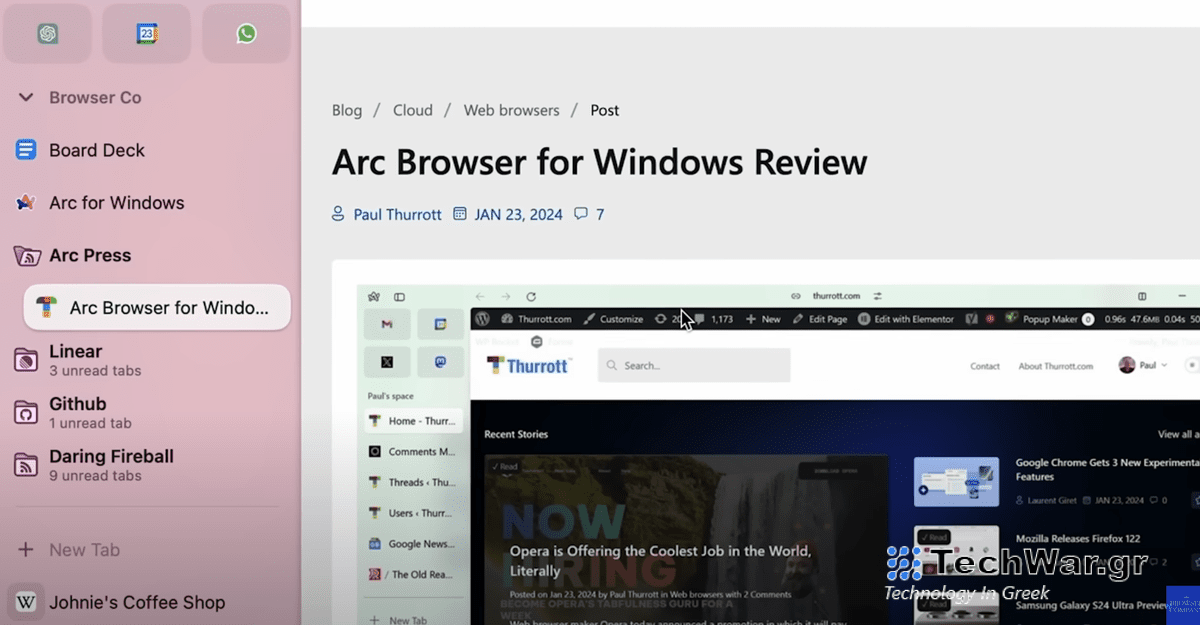This screenshot has height=625, width=1200.
Task: Open the comments via the speech bubble icon
Action: click(580, 213)
